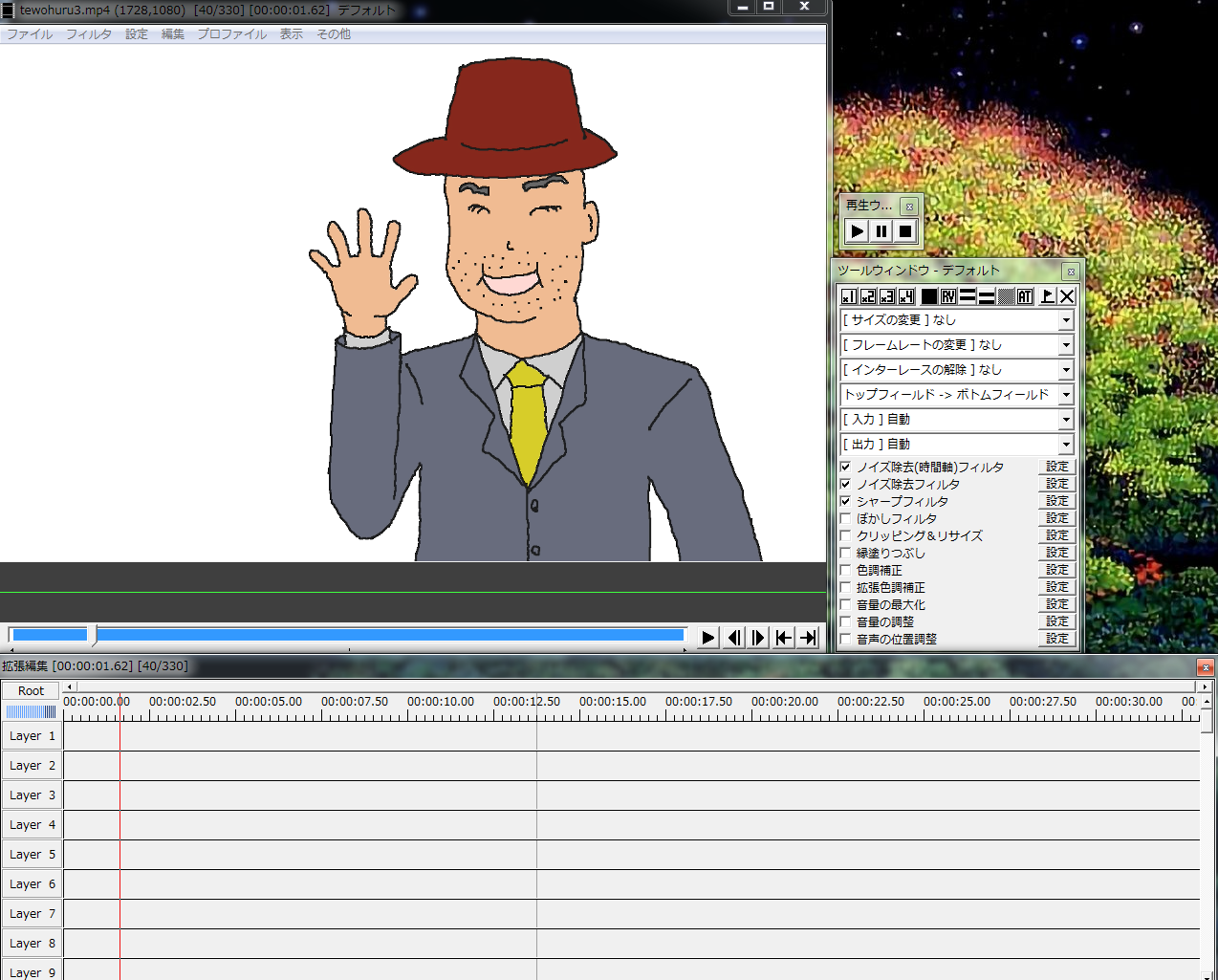Stop playback in the 再生ウィンドウ panel
This screenshot has width=1218, height=980.
[x=905, y=231]
